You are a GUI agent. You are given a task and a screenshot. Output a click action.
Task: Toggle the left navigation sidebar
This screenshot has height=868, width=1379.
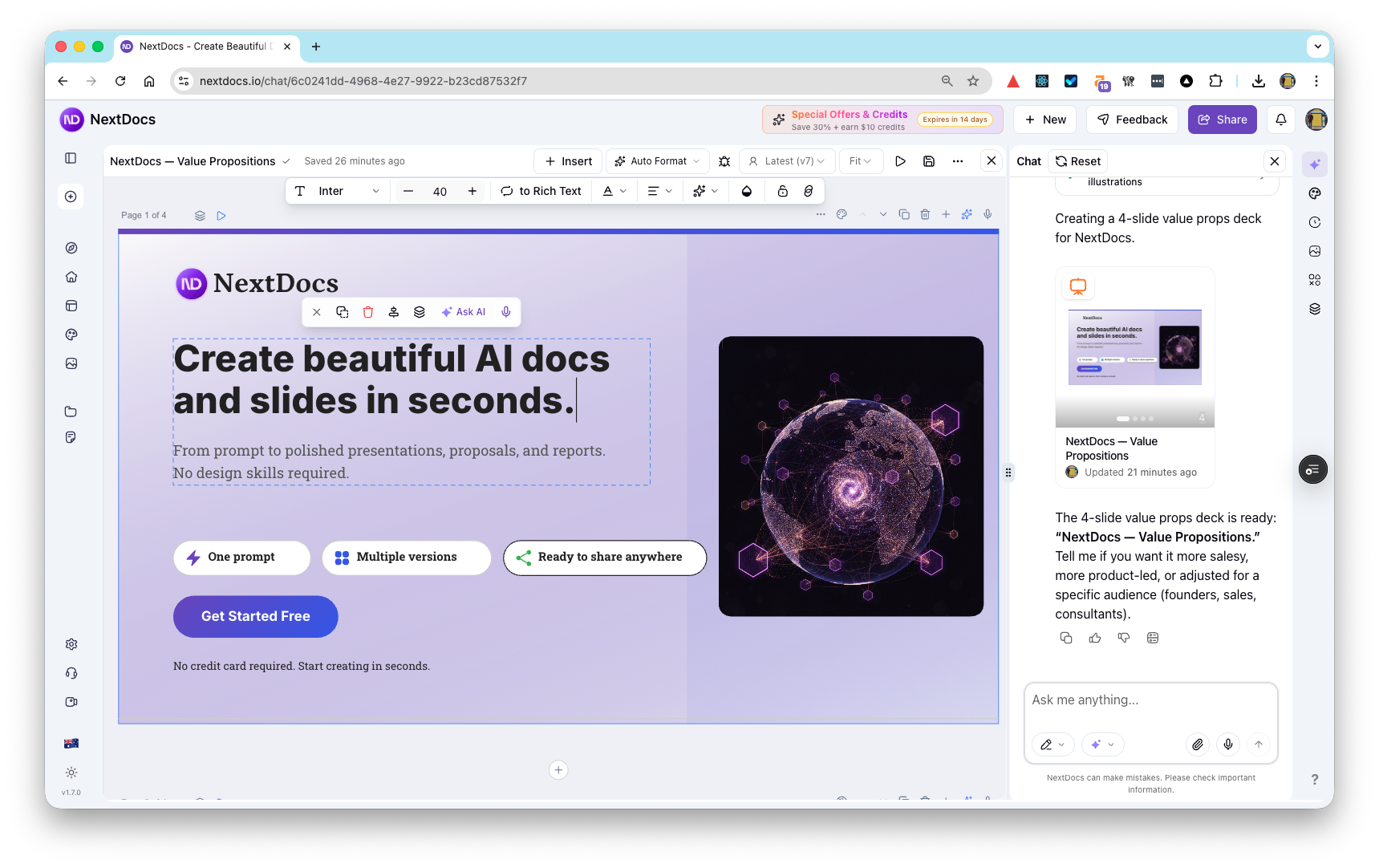(x=71, y=158)
